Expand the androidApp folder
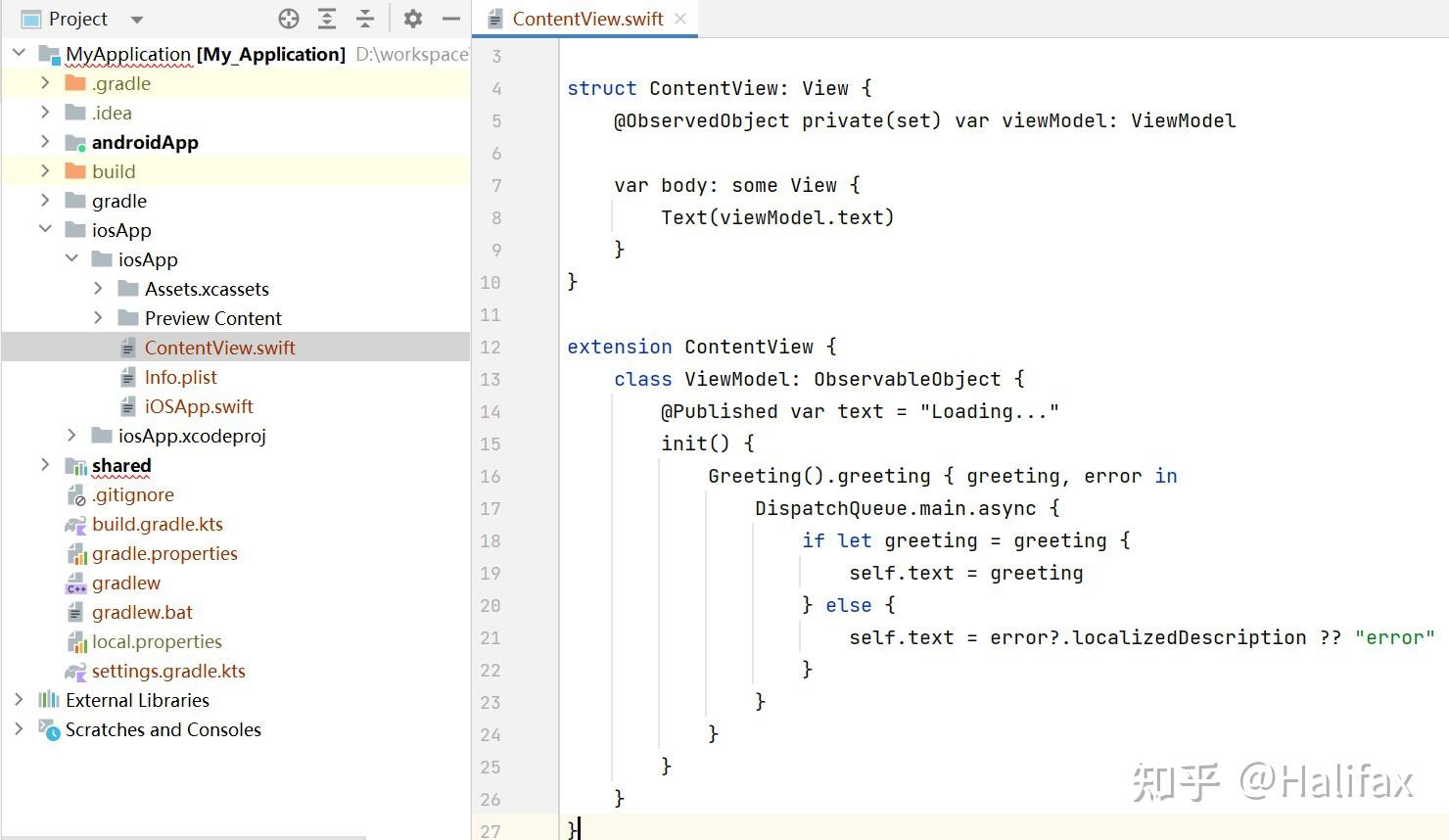 pyautogui.click(x=45, y=142)
